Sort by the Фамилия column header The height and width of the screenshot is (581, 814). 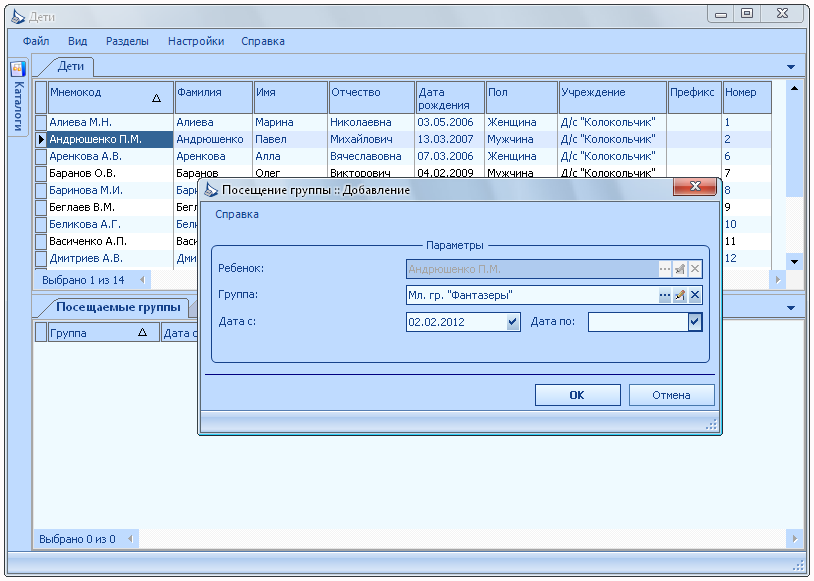(213, 97)
